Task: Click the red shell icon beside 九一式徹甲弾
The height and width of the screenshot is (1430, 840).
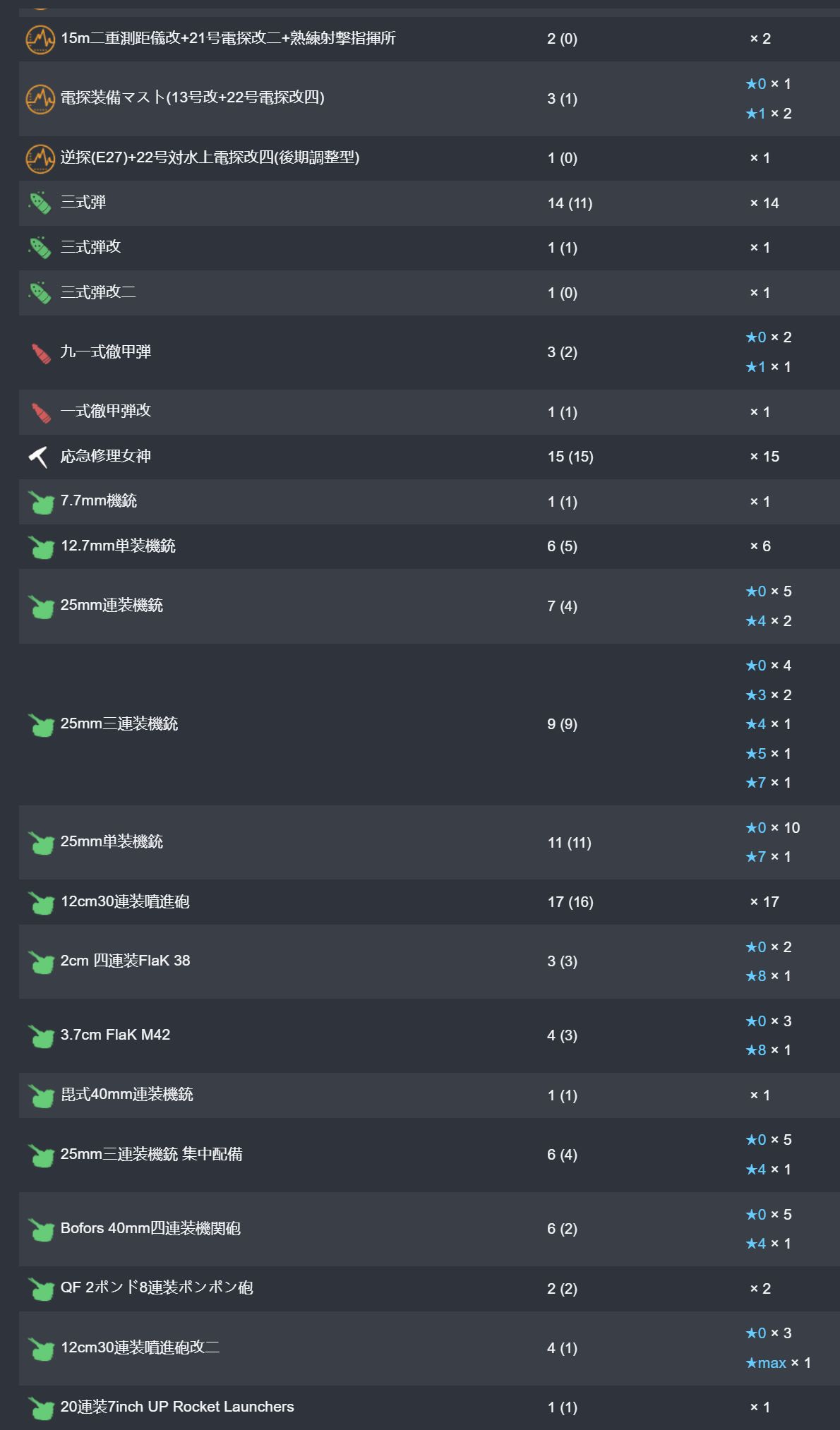Action: pos(40,352)
